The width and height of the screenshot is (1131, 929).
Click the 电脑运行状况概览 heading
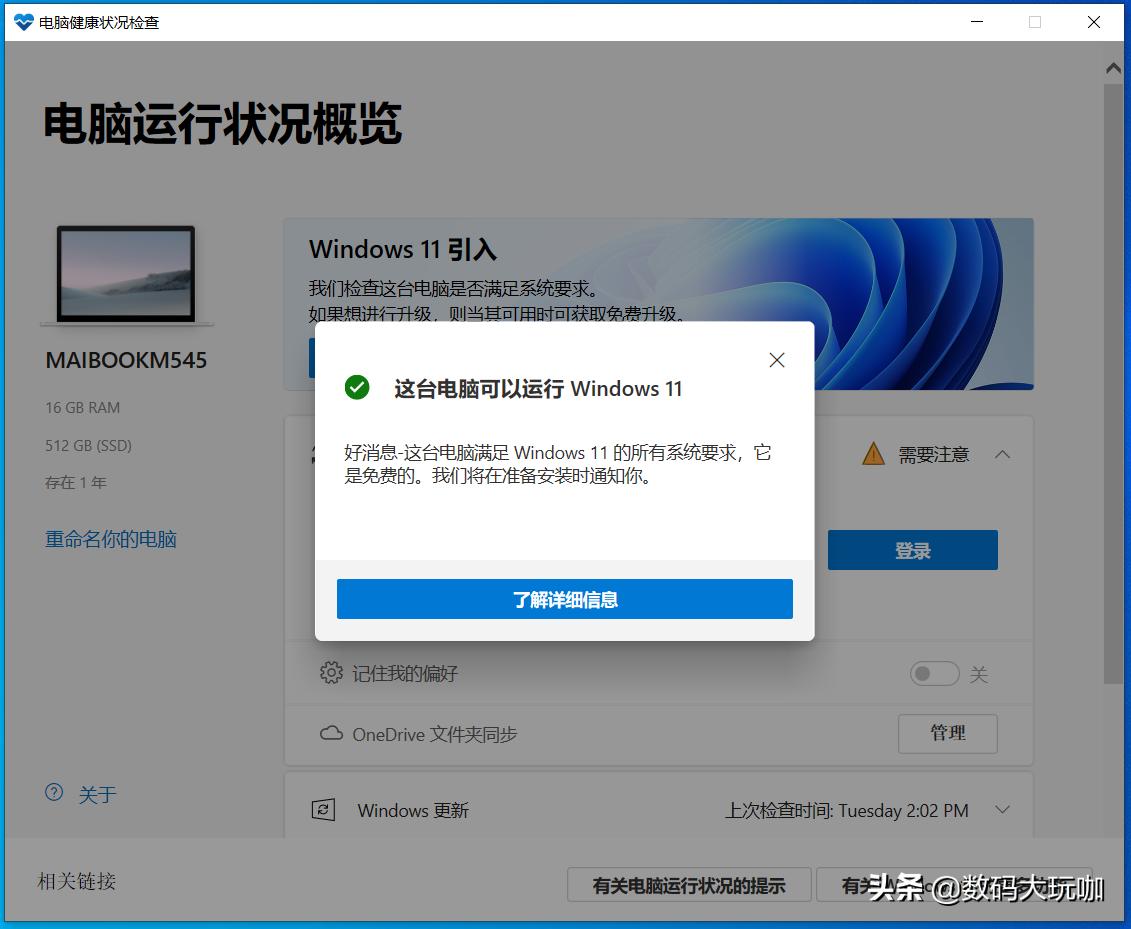[223, 123]
